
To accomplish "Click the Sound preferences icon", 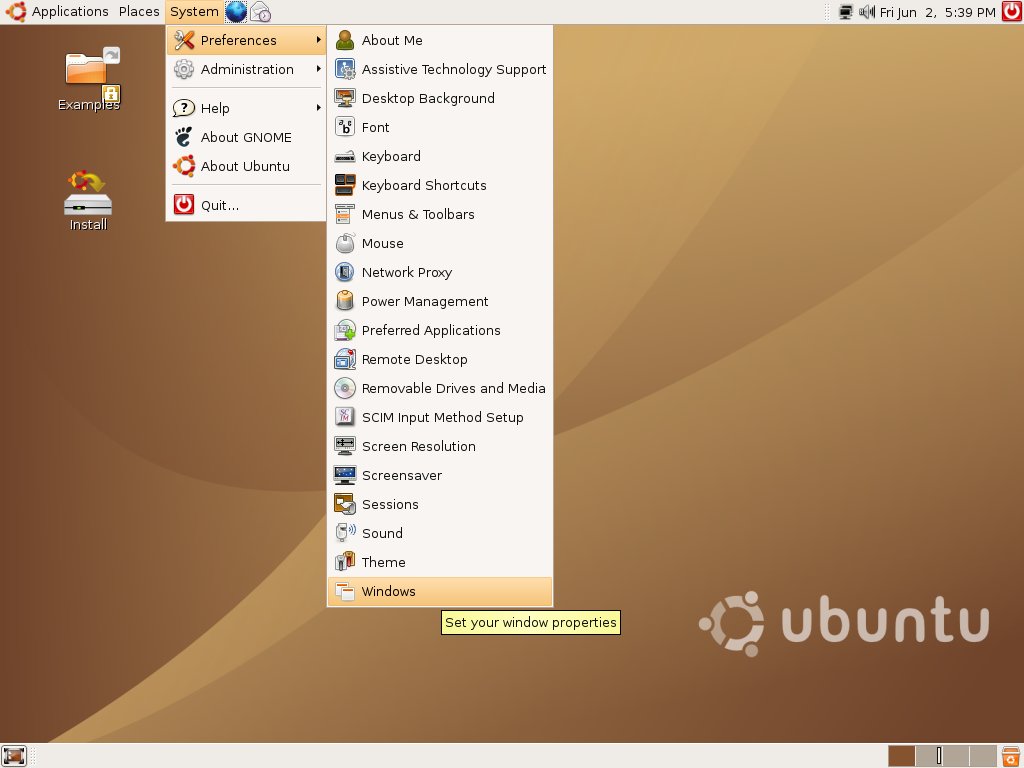I will [x=345, y=534].
